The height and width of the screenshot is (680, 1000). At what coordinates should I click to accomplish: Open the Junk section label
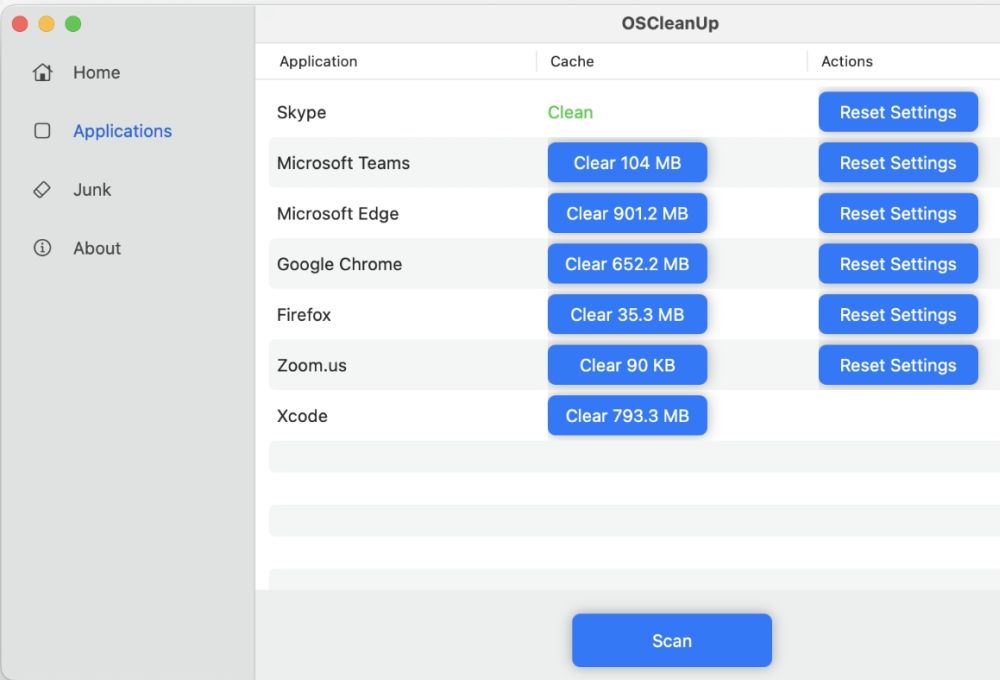(92, 190)
